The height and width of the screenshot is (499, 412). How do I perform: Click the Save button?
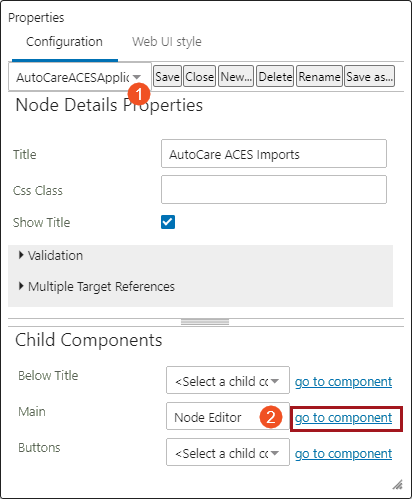tap(167, 76)
